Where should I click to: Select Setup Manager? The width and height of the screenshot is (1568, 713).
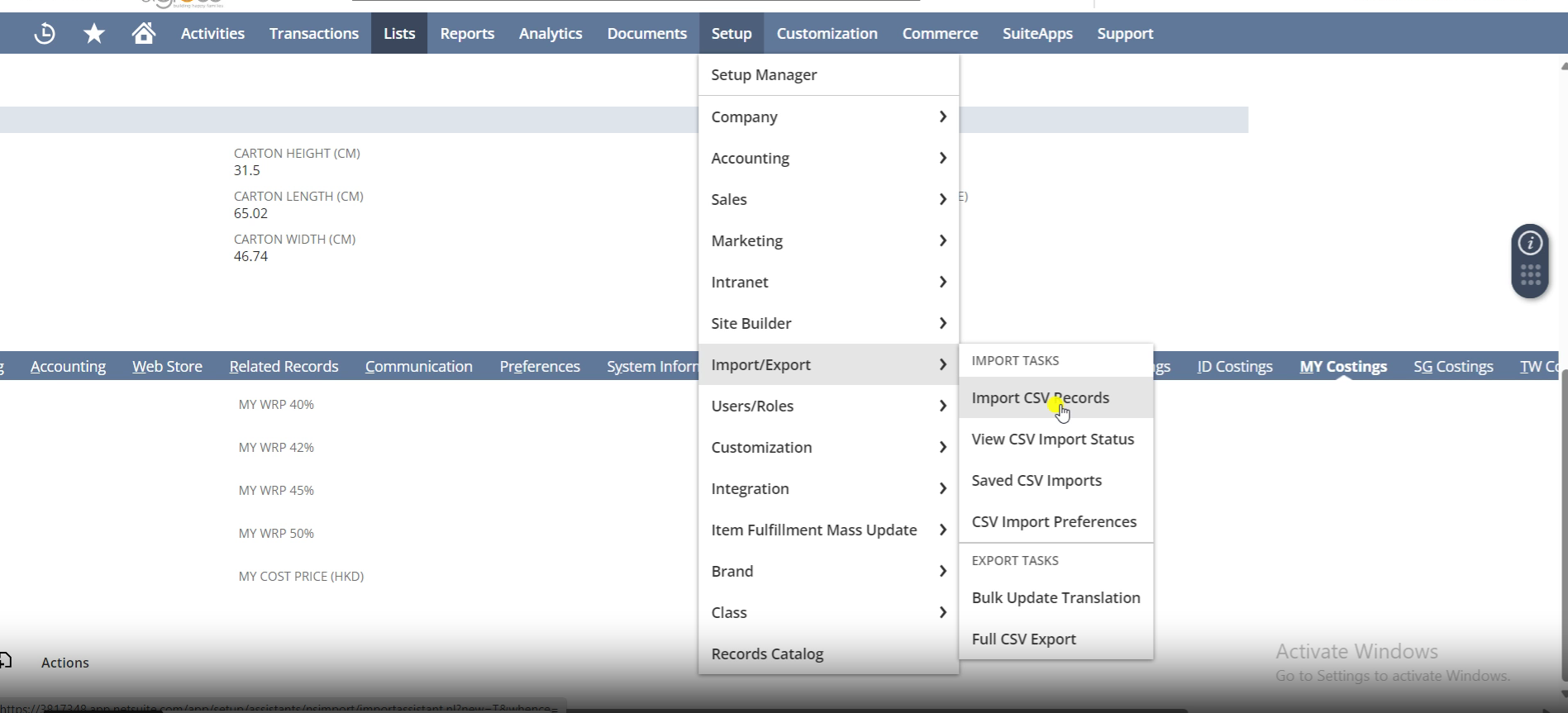(828, 75)
